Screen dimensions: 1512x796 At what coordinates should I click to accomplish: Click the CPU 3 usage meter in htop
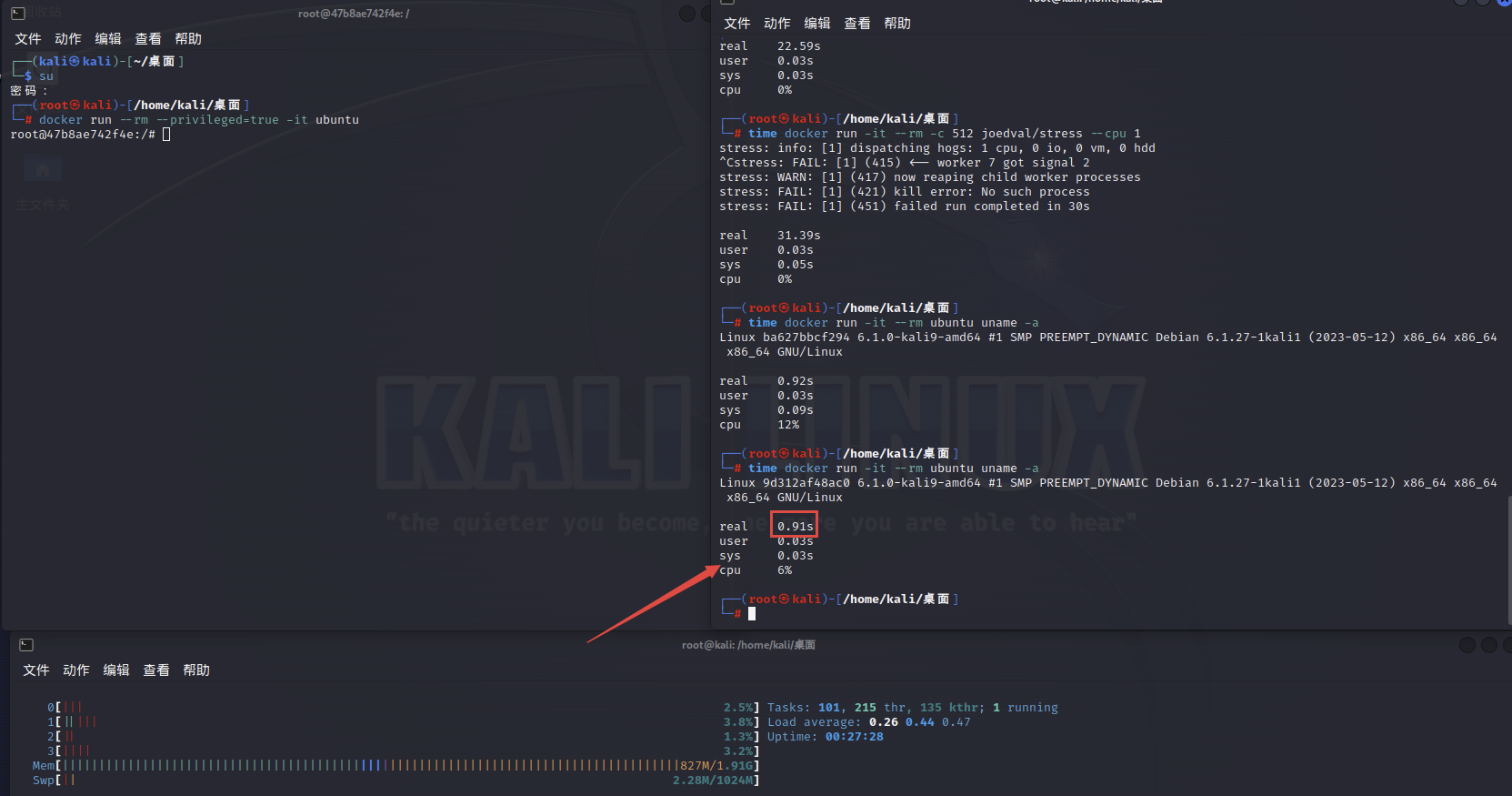404,751
